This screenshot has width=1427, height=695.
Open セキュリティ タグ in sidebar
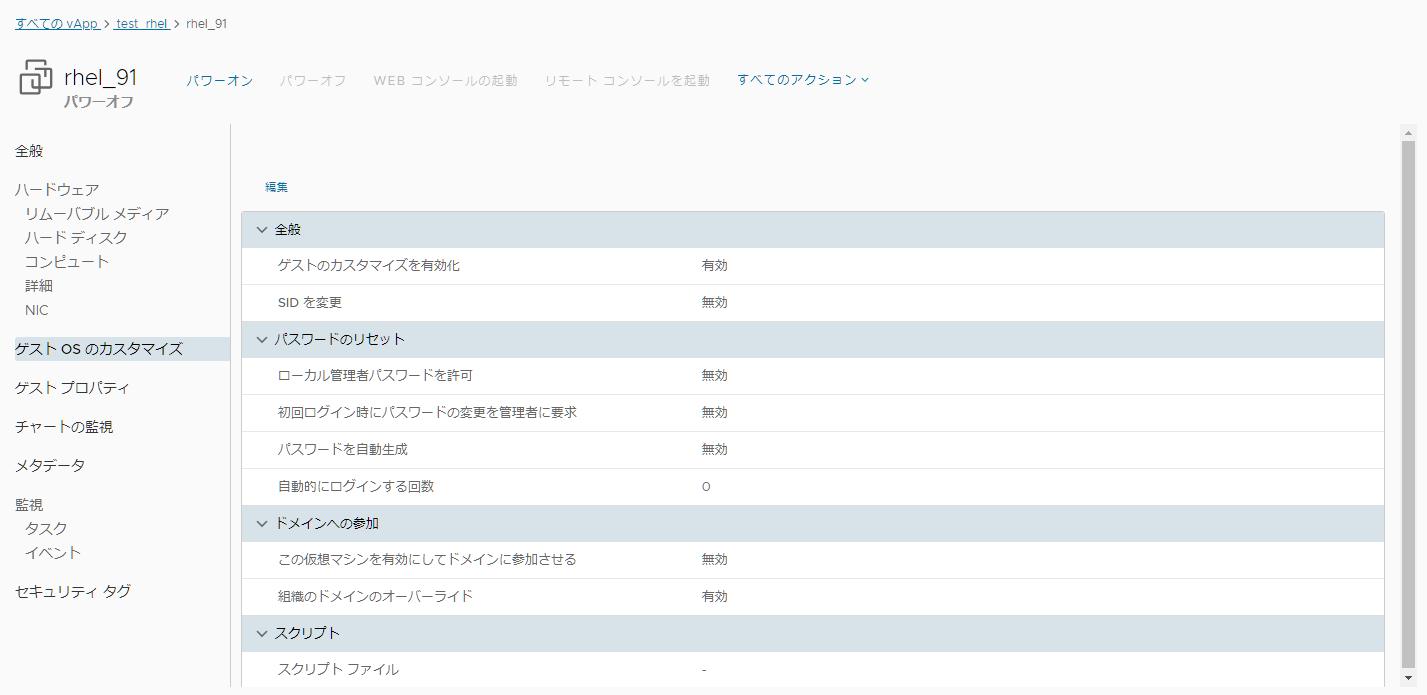coord(73,591)
